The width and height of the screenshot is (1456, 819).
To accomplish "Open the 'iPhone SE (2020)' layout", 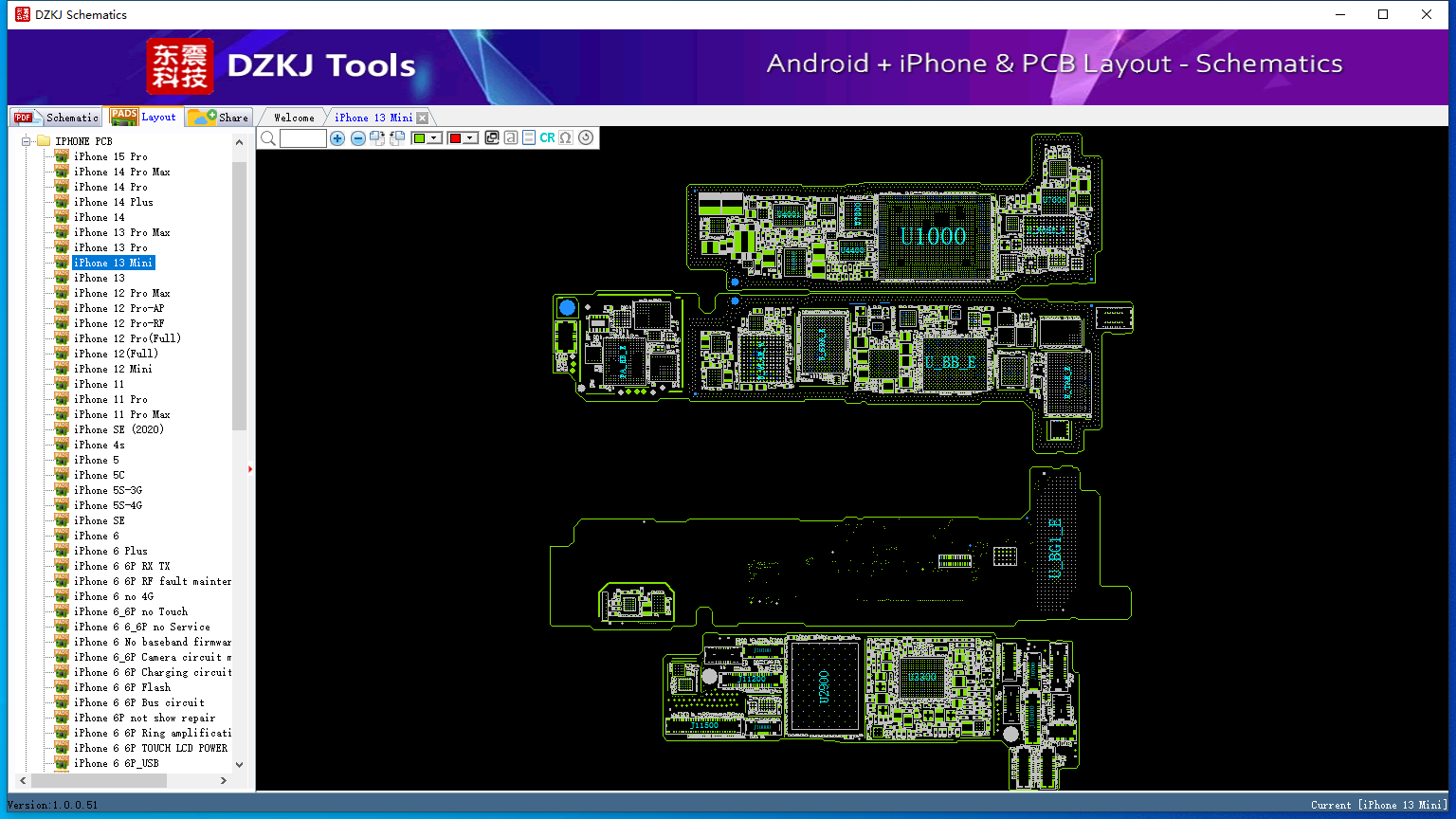I will coord(119,429).
